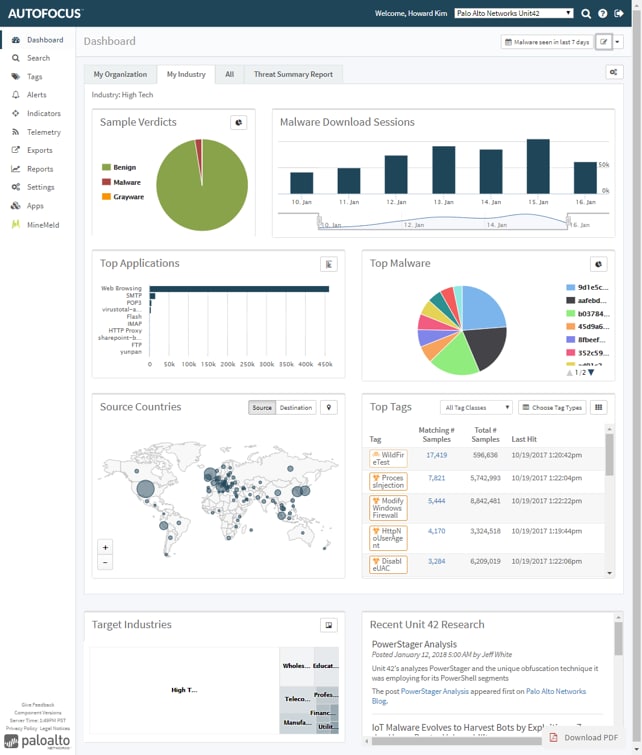Image resolution: width=642 pixels, height=755 pixels.
Task: Go to next Top Malware legend page arrow
Action: point(591,373)
